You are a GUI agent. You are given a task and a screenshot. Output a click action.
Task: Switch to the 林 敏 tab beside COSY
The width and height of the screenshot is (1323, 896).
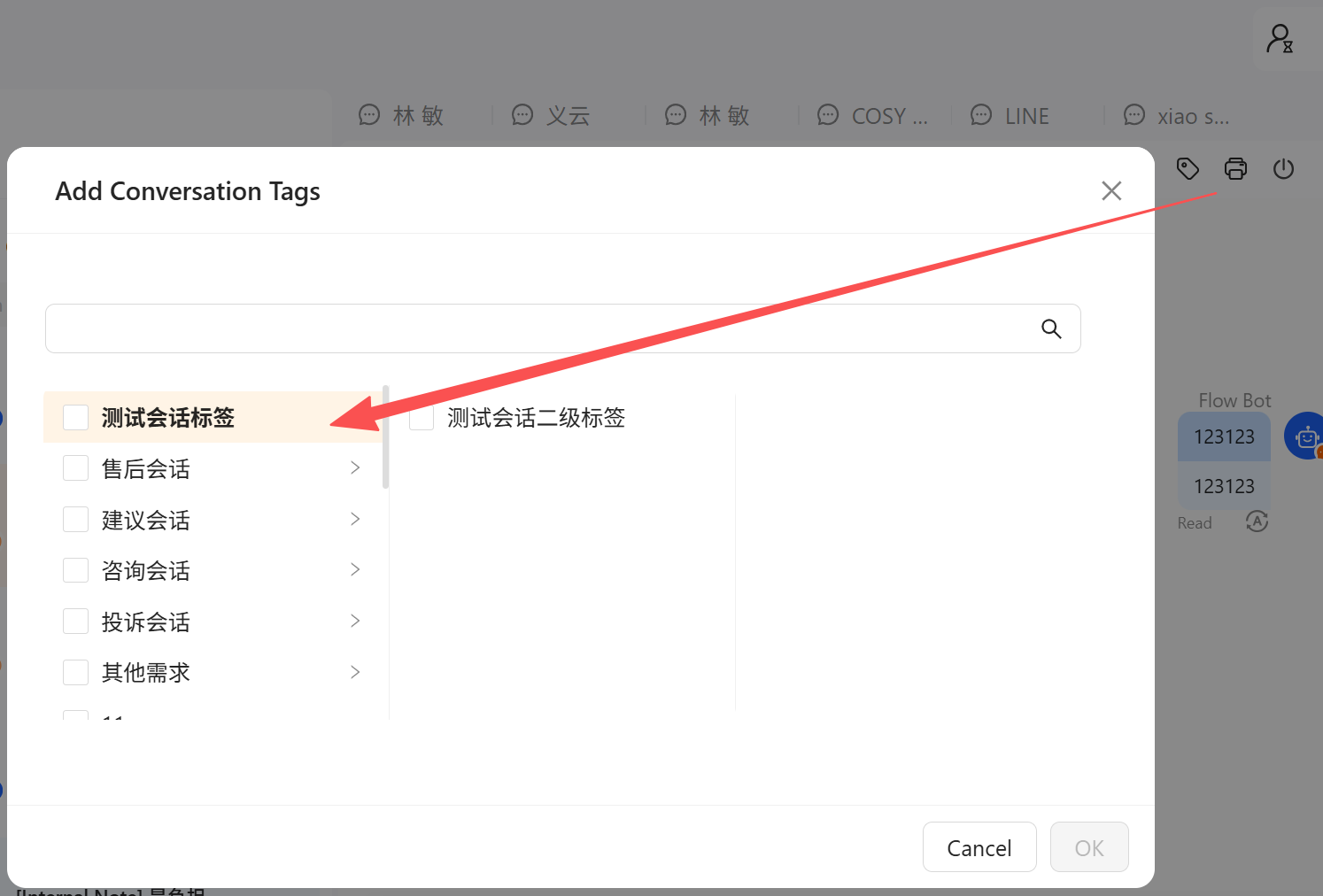(708, 115)
